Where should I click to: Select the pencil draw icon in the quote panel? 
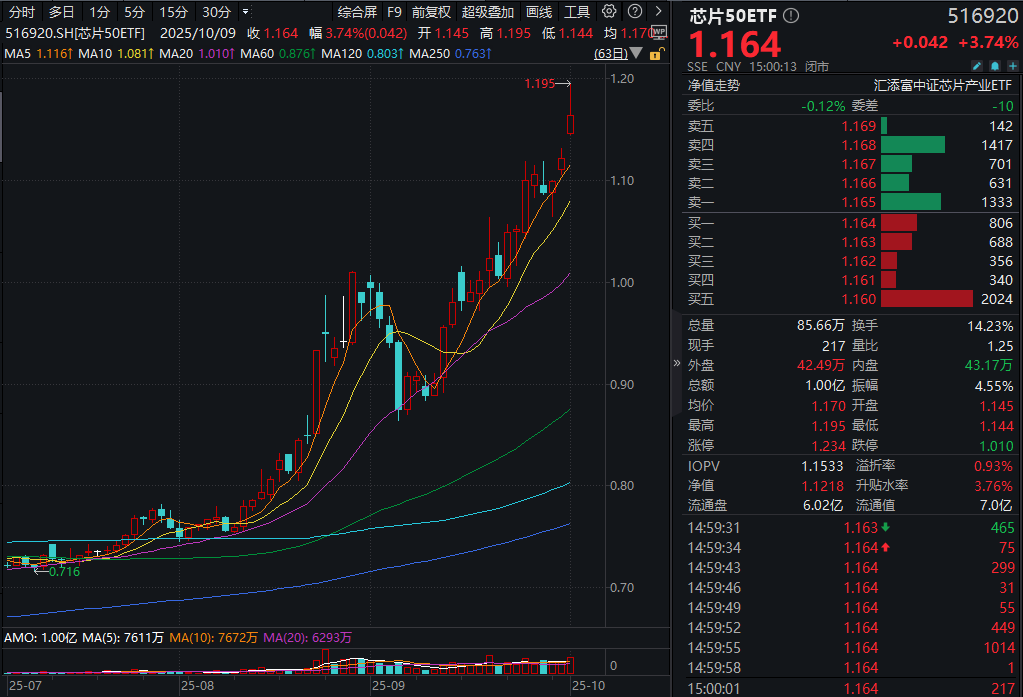point(978,64)
